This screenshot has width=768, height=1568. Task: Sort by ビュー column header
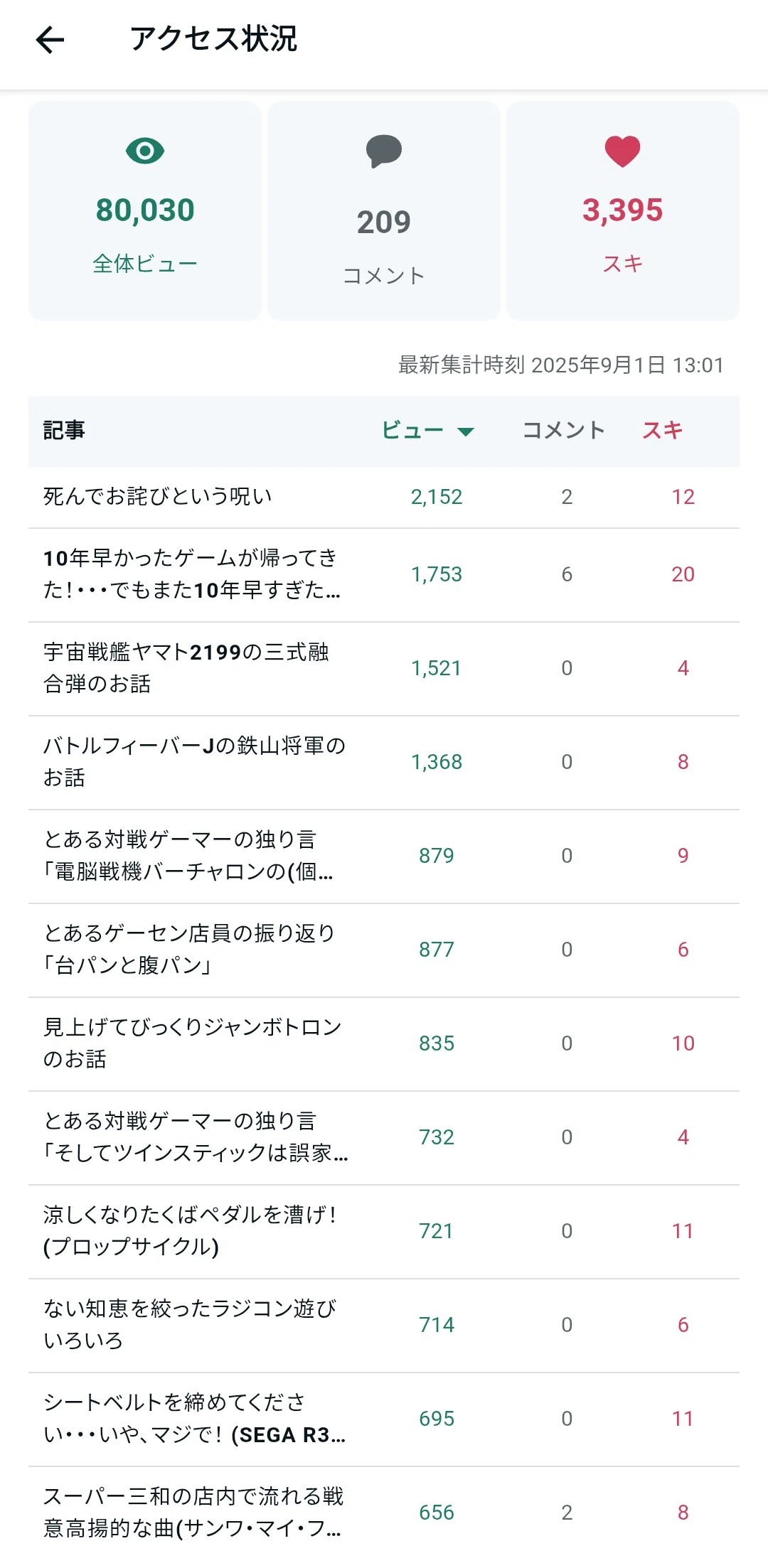point(412,430)
